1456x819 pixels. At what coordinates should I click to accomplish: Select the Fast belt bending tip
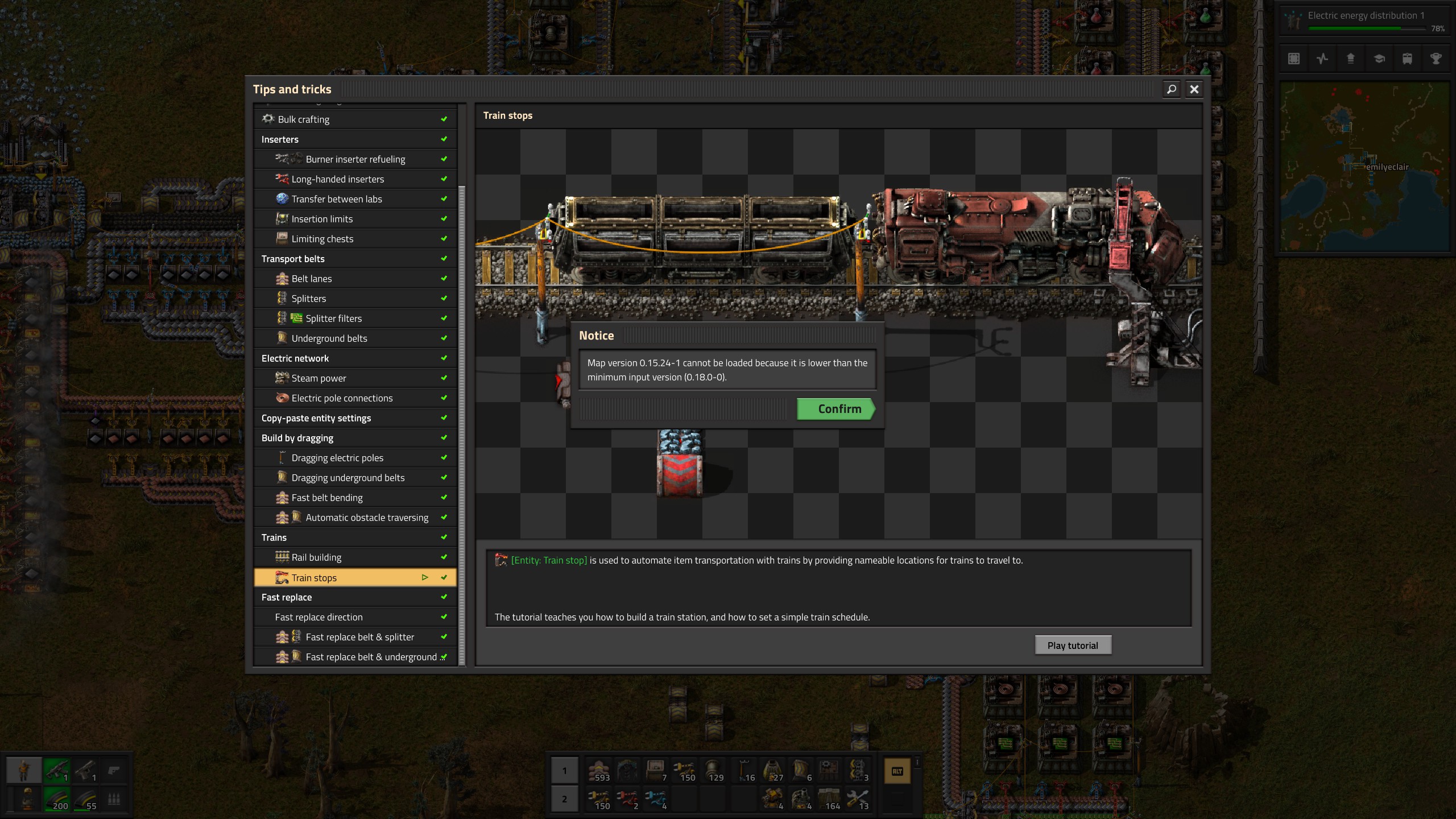[x=355, y=498]
